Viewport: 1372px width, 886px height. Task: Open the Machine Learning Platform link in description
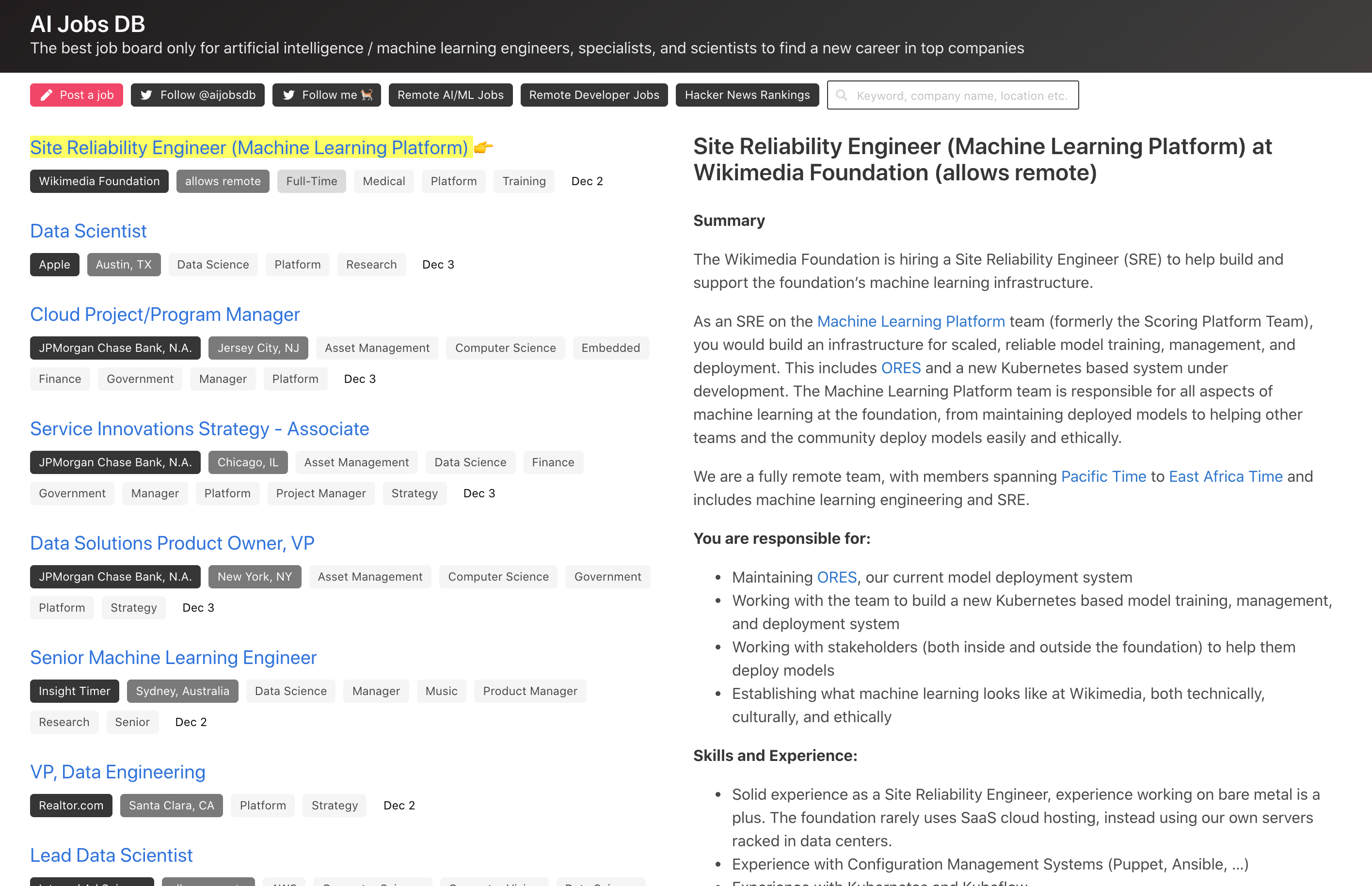coord(910,321)
